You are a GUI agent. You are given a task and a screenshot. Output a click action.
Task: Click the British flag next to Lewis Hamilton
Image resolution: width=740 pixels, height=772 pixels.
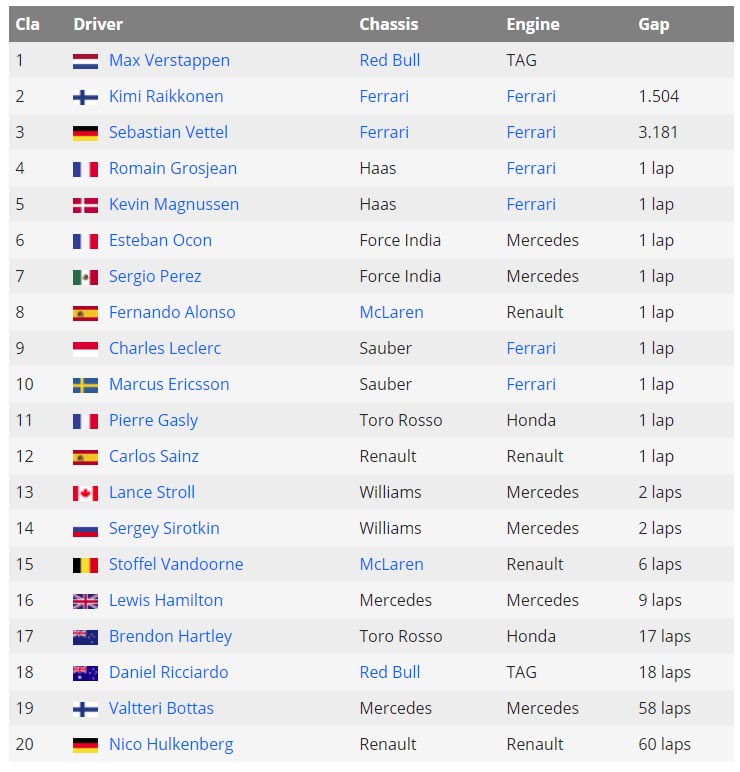point(85,601)
